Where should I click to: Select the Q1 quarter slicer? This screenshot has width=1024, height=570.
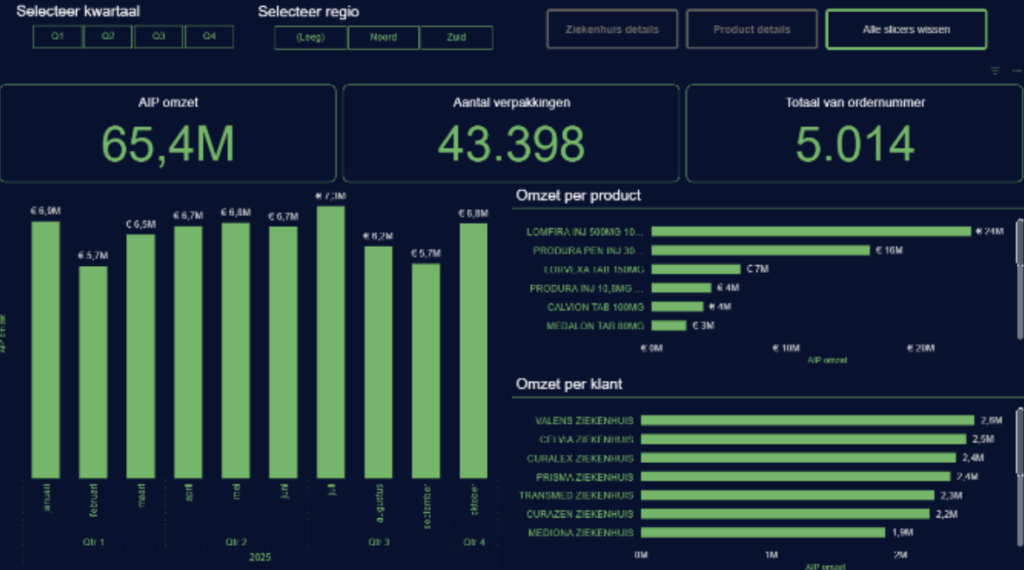click(x=58, y=37)
